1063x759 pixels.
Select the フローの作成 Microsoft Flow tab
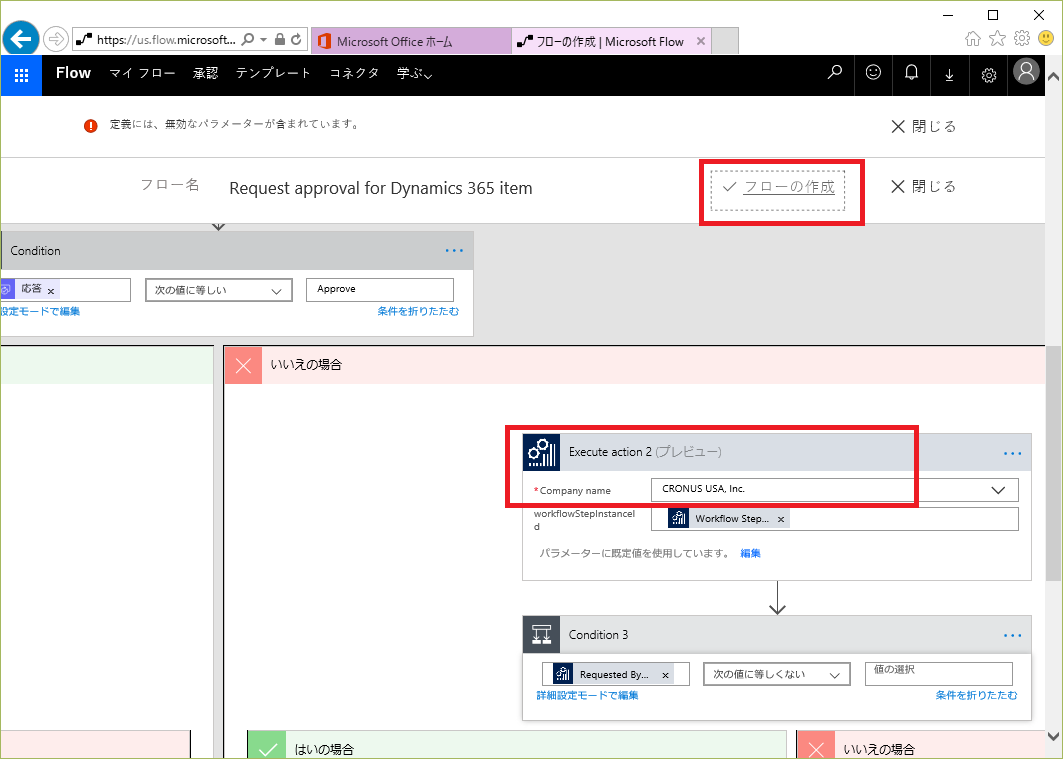tap(609, 41)
